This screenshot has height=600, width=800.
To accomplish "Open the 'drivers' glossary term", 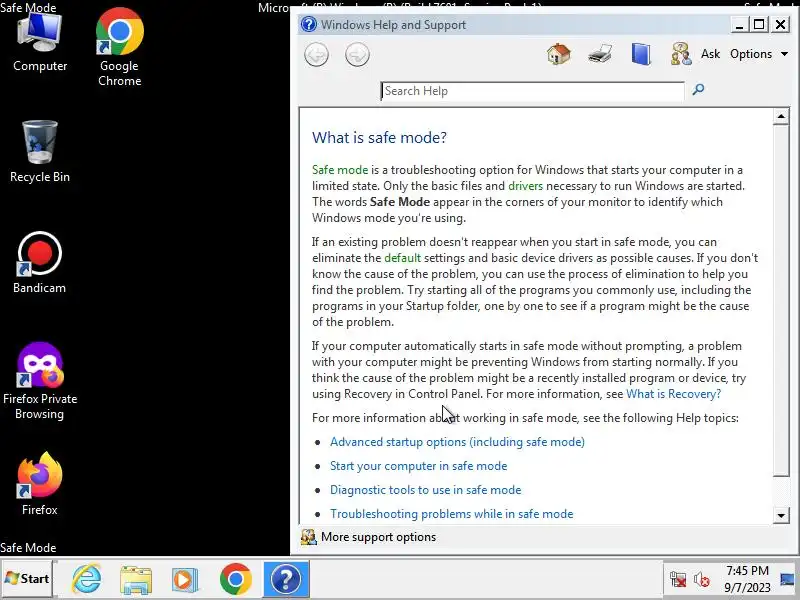I will (526, 186).
